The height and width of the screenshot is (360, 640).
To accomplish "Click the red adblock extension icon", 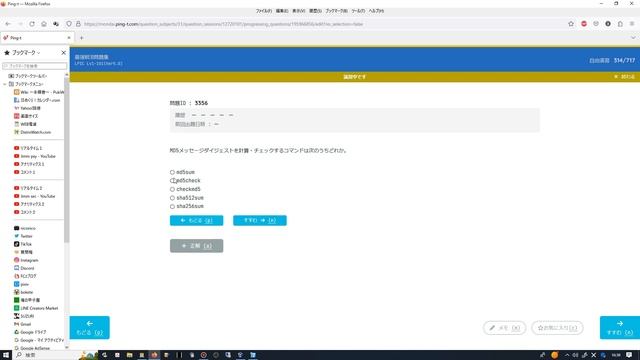I will (x=584, y=24).
